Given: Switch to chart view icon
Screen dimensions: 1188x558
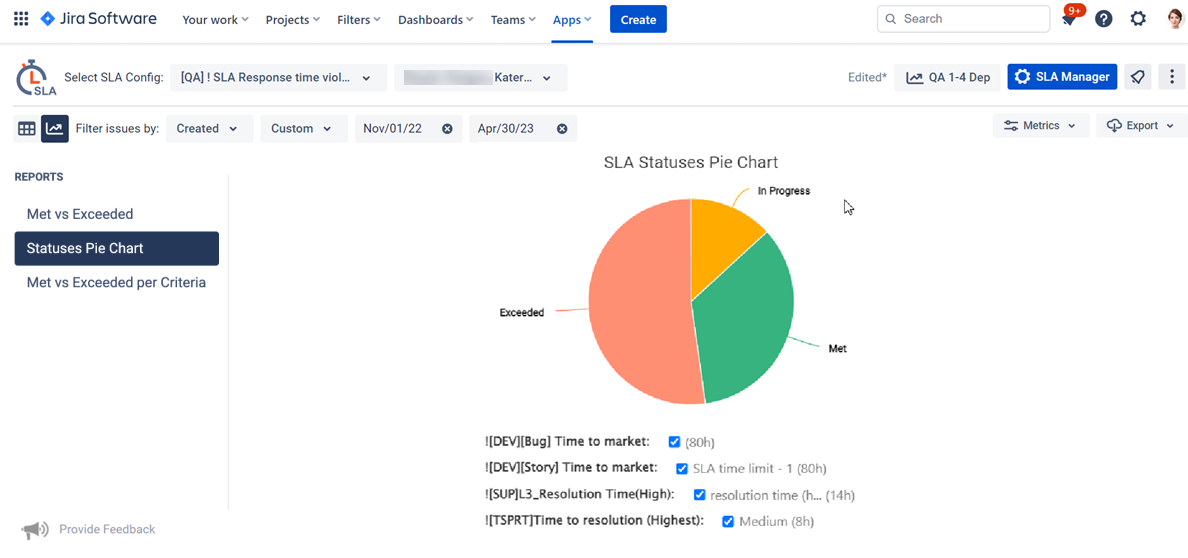Looking at the screenshot, I should click(x=54, y=129).
